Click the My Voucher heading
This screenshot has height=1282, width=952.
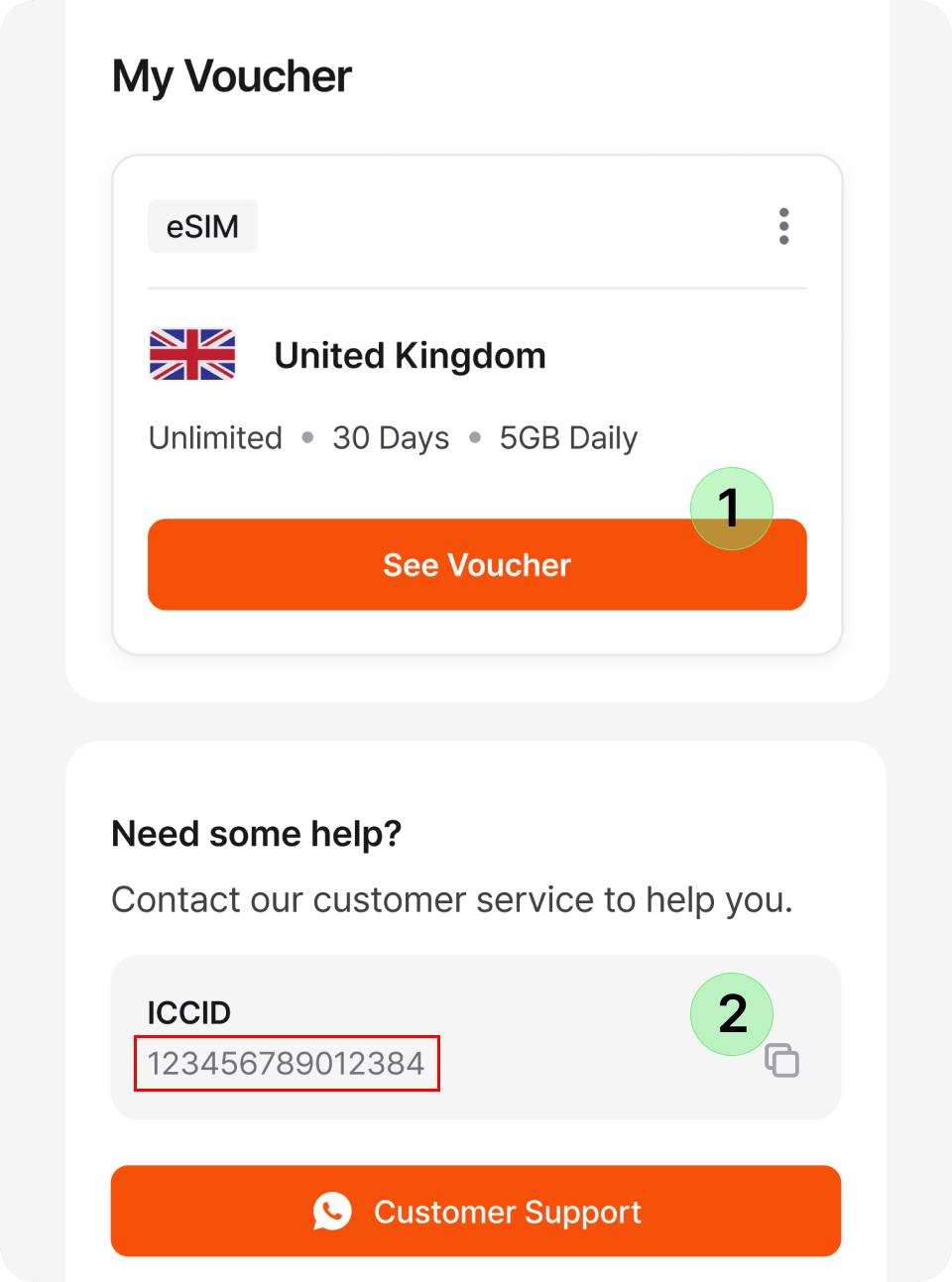(x=232, y=76)
